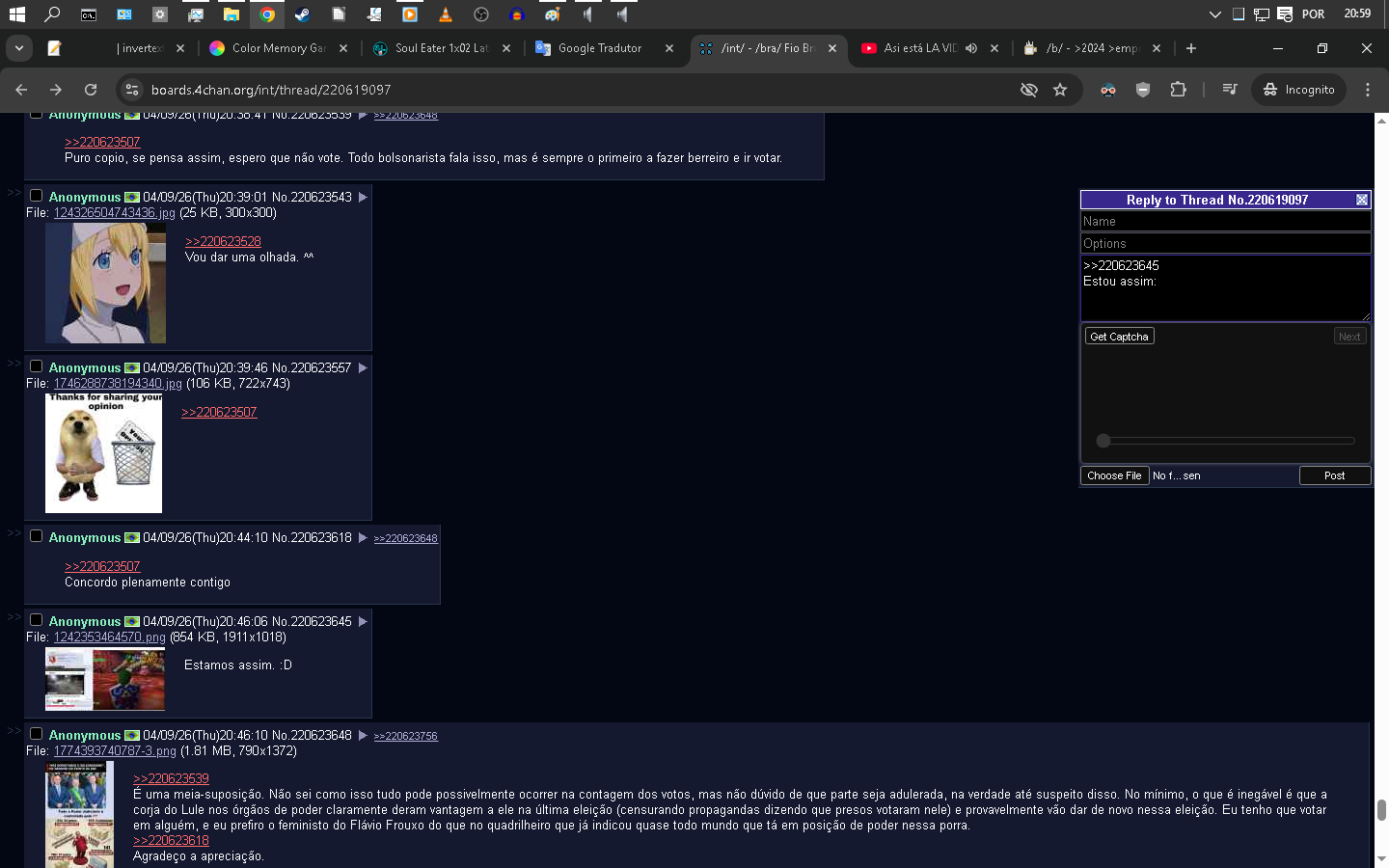Viewport: 1389px width, 868px height.
Task: Click the Post button in reply box
Action: click(x=1334, y=475)
